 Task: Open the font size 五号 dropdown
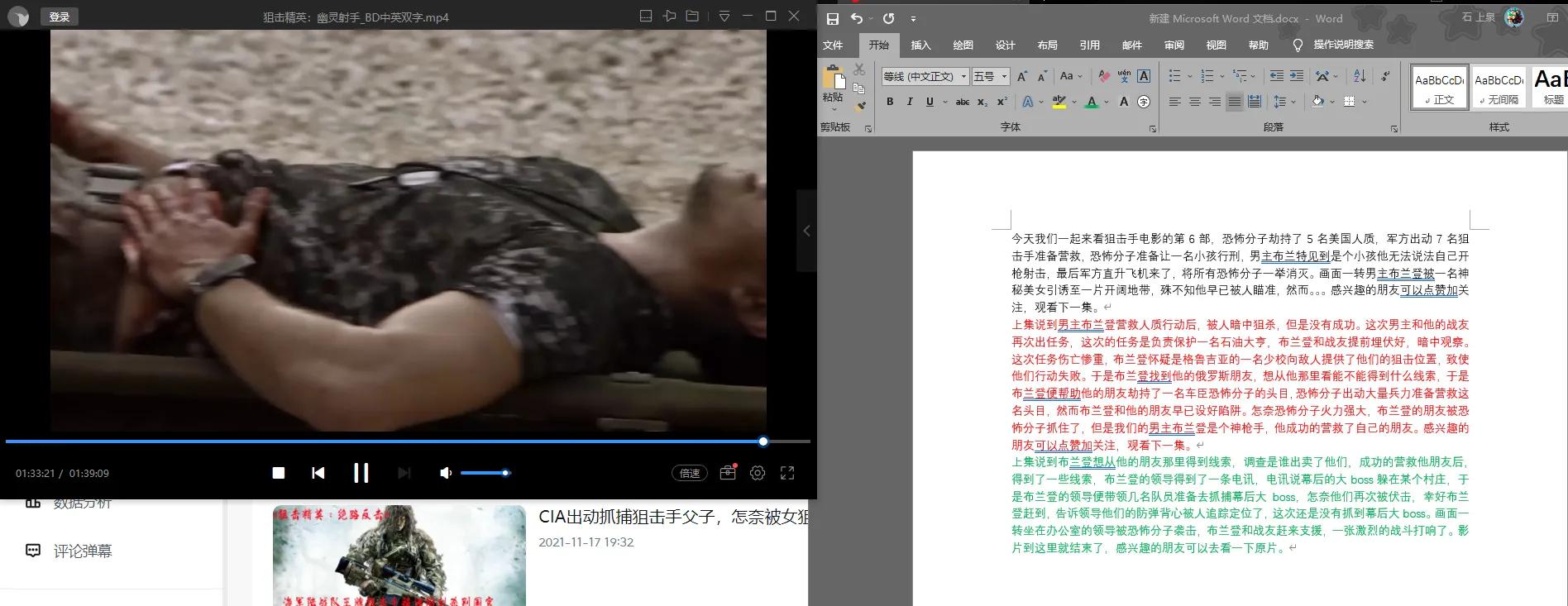[x=1004, y=76]
